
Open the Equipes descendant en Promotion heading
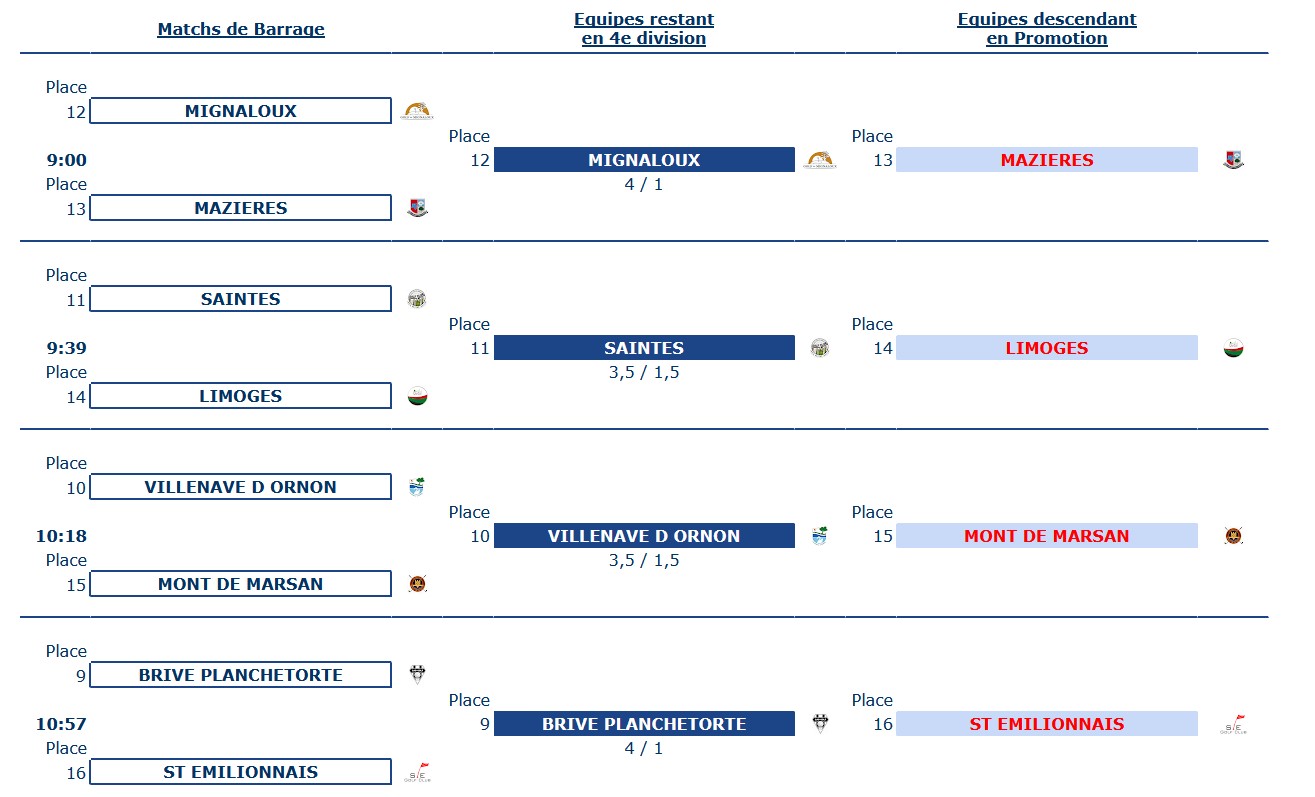(1047, 29)
